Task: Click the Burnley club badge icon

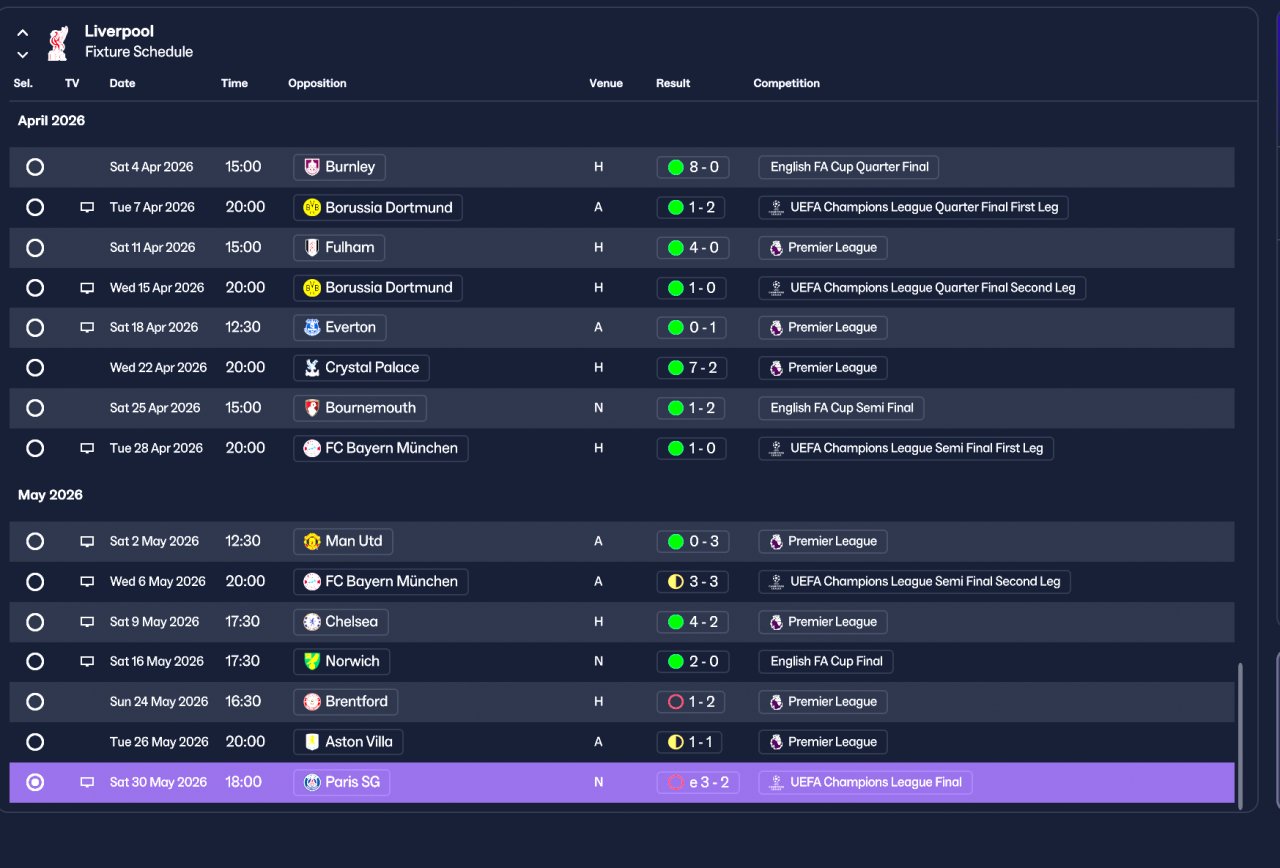Action: 312,167
